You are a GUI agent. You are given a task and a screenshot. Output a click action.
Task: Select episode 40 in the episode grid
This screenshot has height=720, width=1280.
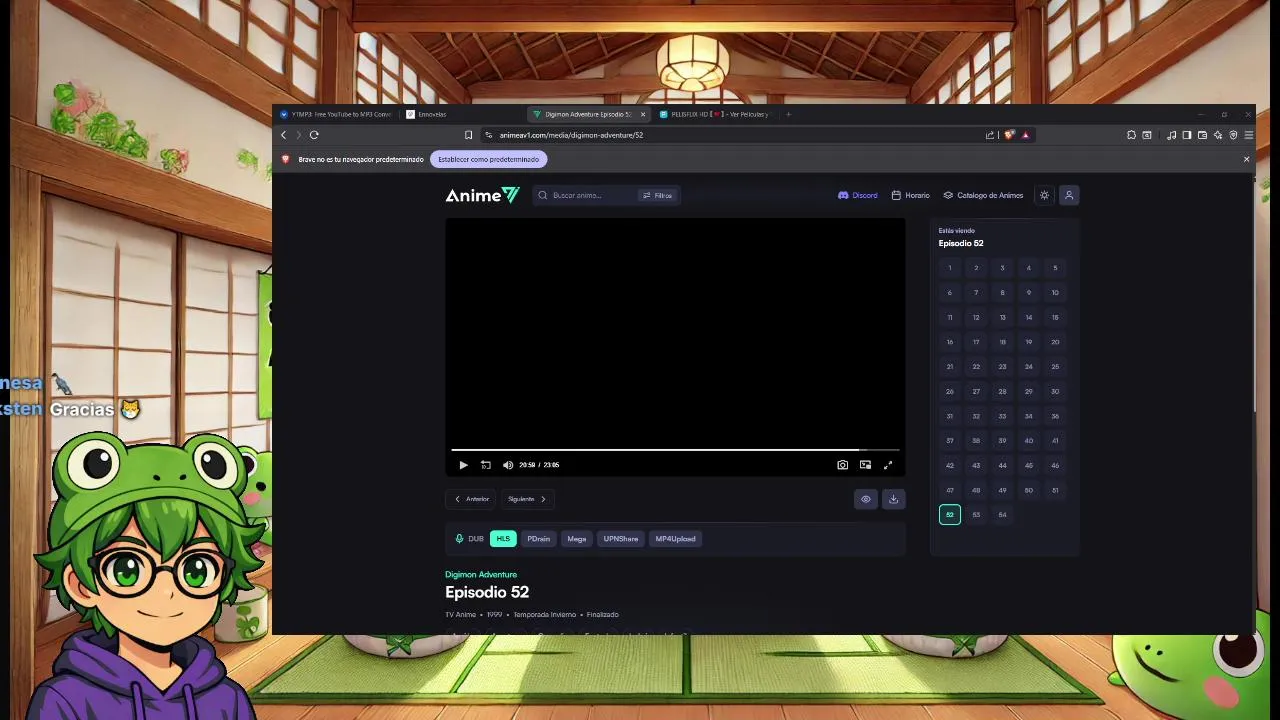tap(1029, 441)
